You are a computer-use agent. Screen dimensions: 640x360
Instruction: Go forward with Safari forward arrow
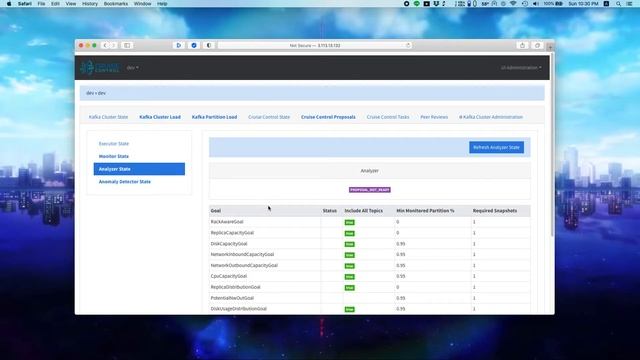tap(114, 45)
